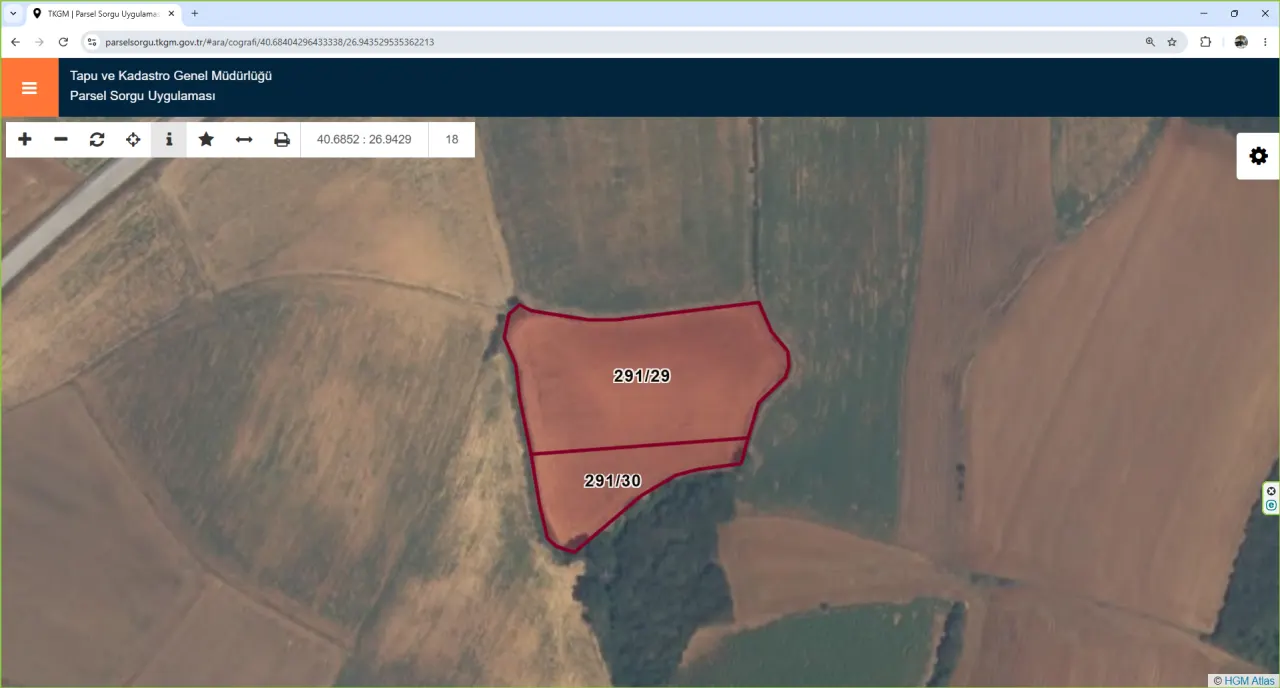This screenshot has height=688, width=1280.
Task: Focus the browser address bar URL
Action: click(270, 42)
